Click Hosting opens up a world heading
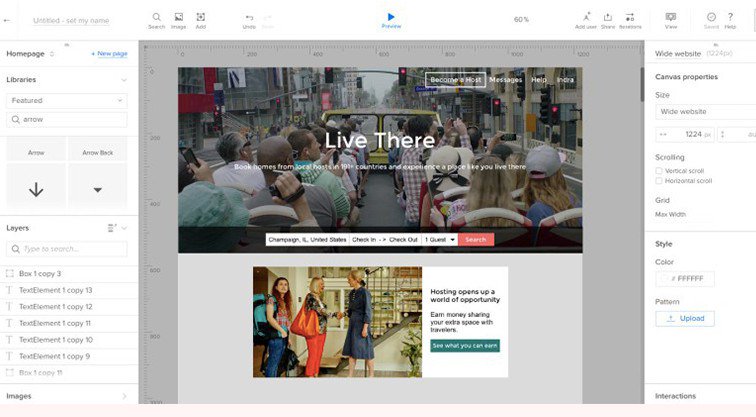This screenshot has width=756, height=417. coord(465,296)
